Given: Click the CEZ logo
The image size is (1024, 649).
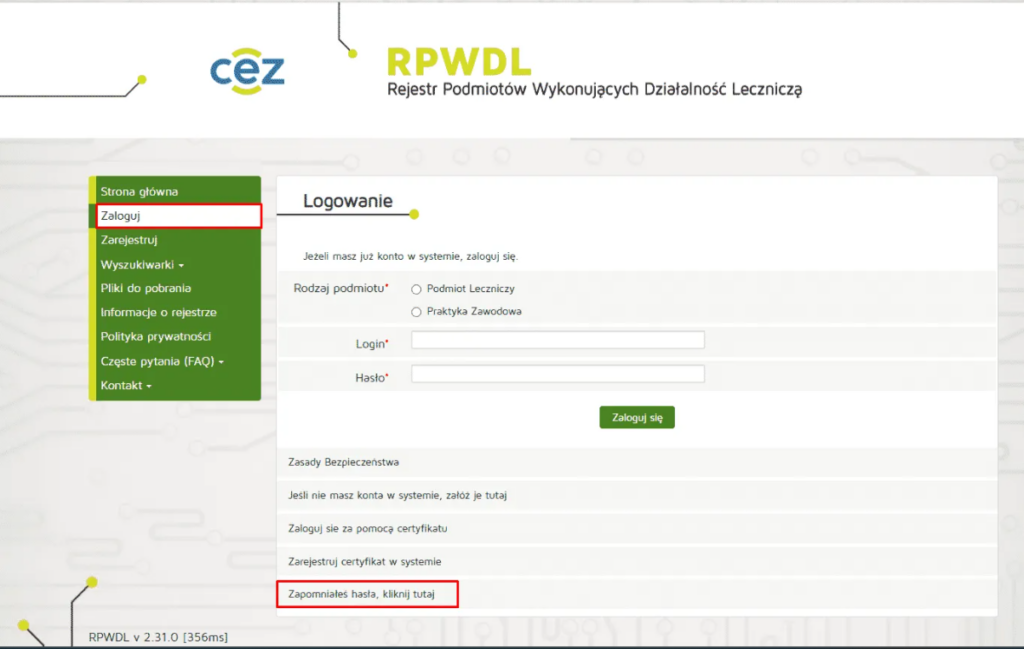Looking at the screenshot, I should pos(247,70).
